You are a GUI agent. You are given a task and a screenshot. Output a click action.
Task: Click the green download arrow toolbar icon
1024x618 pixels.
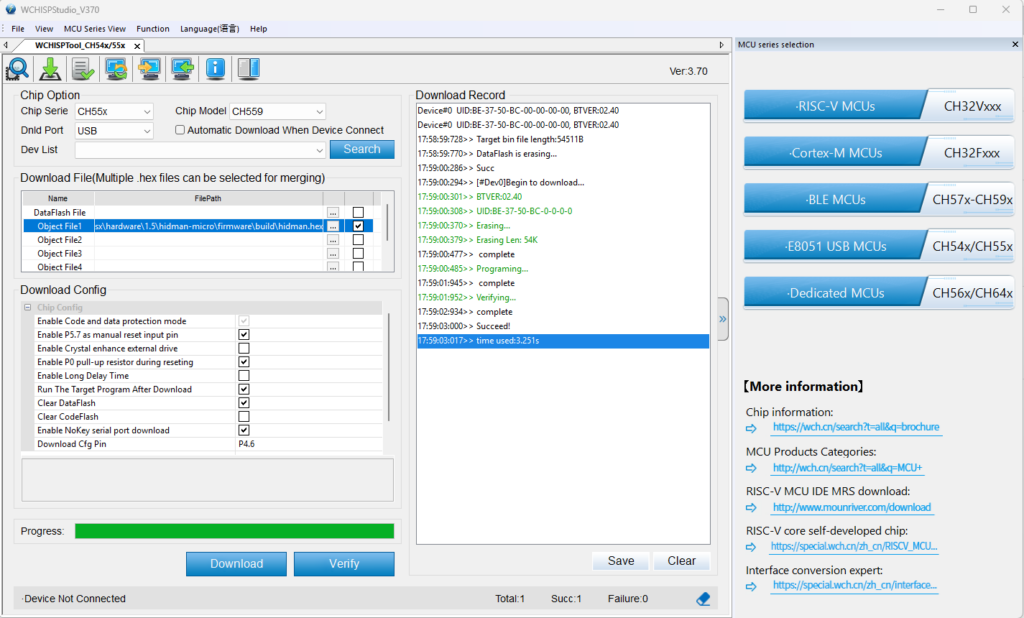[50, 69]
